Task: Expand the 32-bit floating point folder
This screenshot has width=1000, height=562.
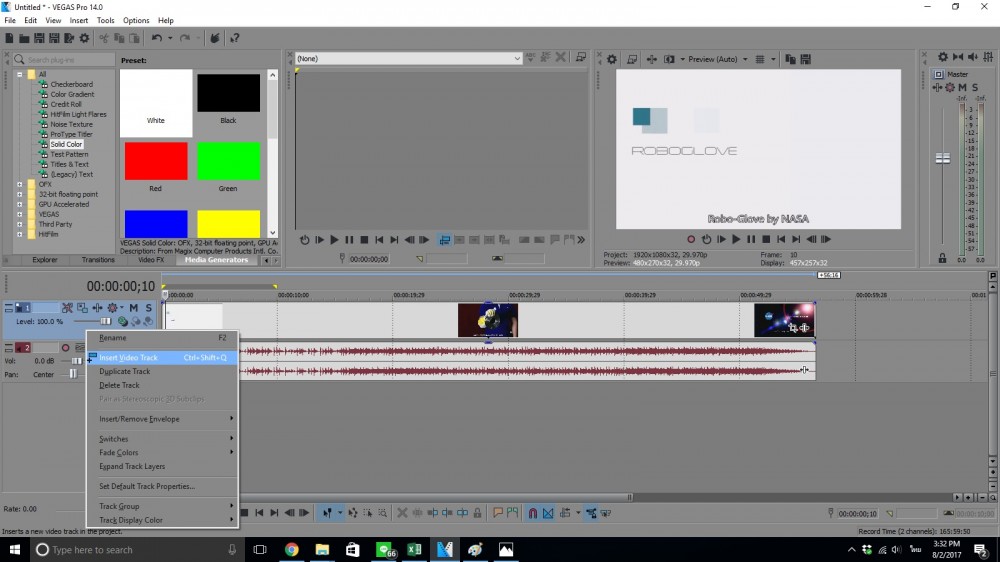Action: 20,195
